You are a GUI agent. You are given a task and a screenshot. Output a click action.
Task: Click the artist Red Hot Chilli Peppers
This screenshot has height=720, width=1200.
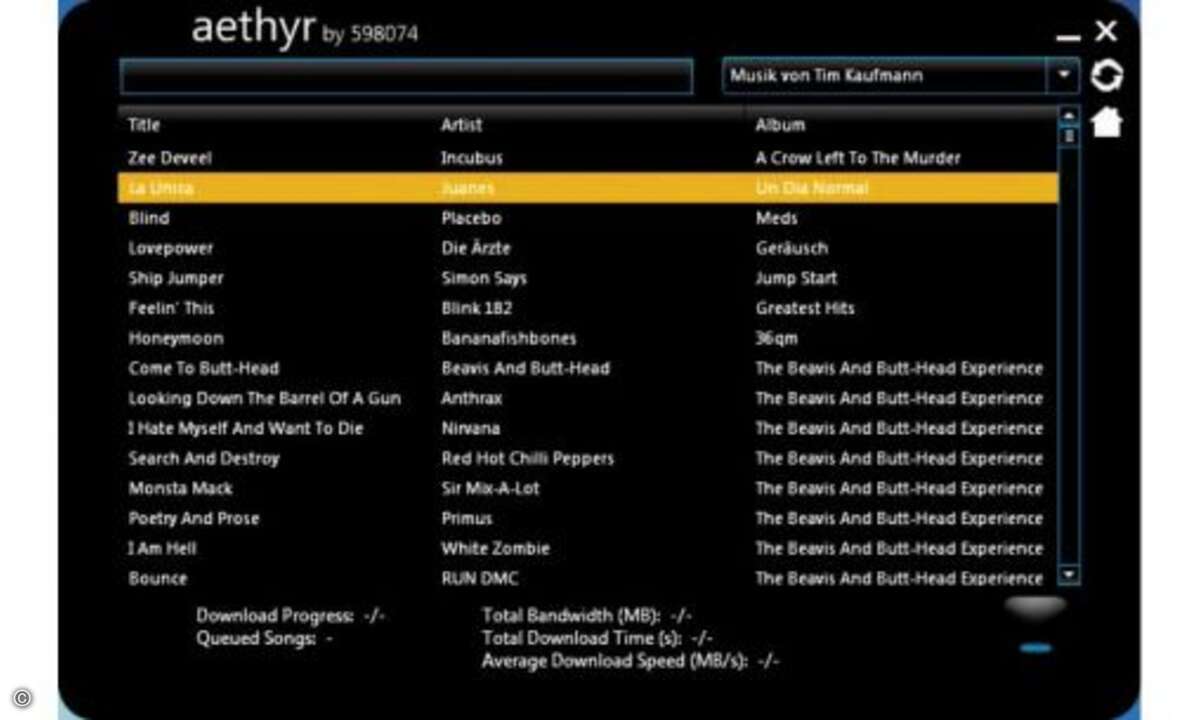coord(528,458)
